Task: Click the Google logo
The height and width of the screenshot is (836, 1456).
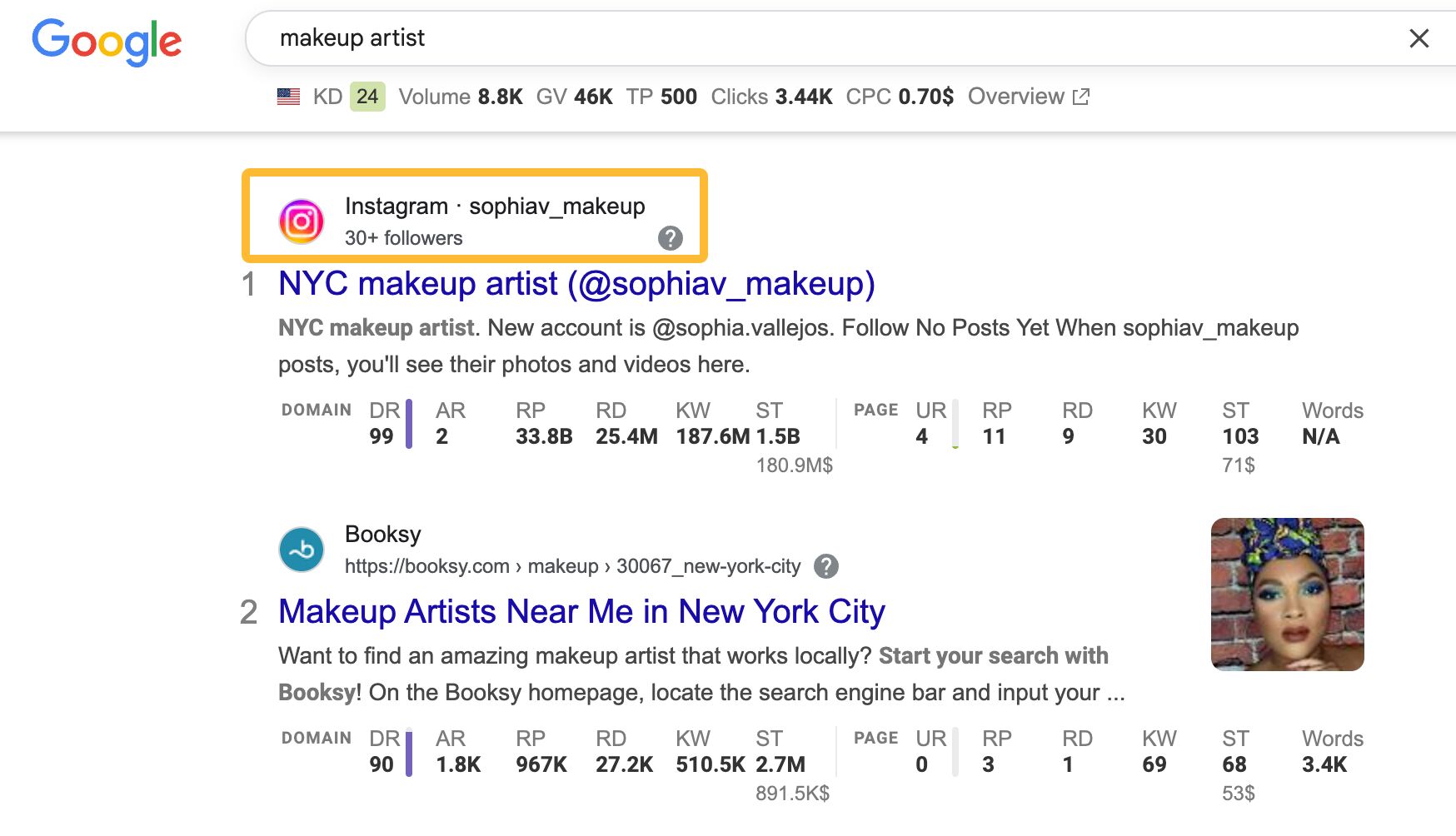Action: 107,41
